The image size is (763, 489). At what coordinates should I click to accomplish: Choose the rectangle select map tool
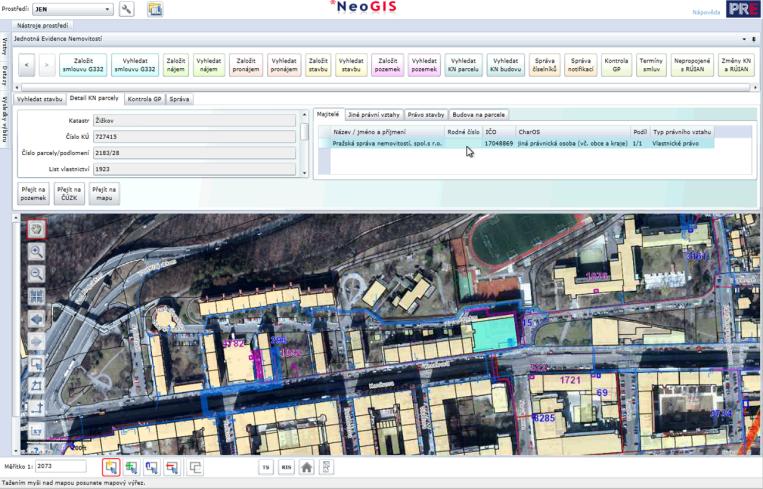pyautogui.click(x=36, y=363)
